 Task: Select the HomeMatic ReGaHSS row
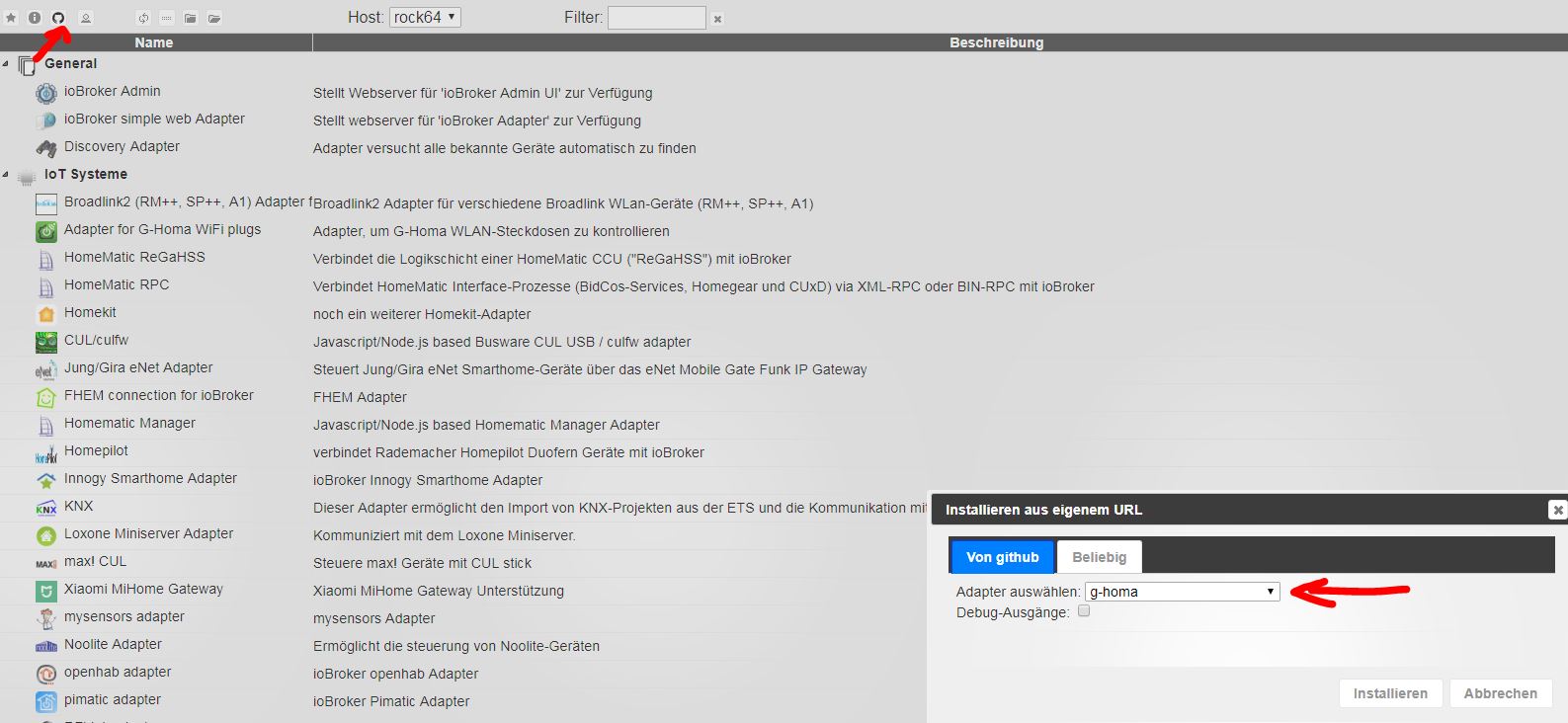coord(784,258)
